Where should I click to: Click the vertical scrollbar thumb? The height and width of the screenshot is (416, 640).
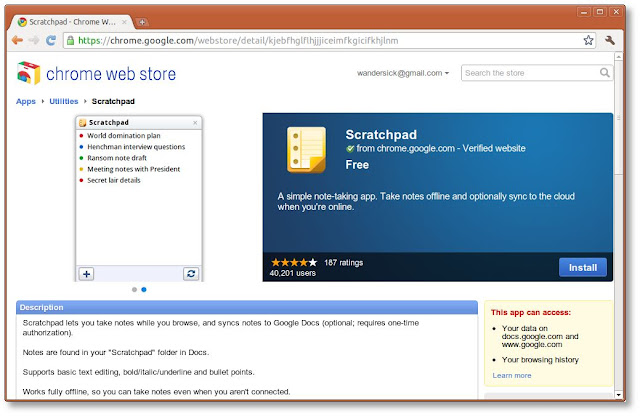(618, 118)
